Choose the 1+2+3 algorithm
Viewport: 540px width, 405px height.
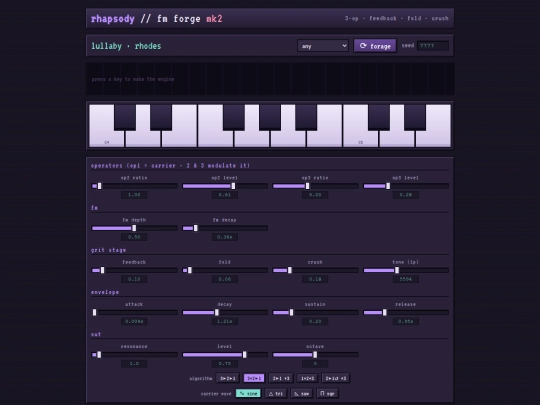(308, 378)
